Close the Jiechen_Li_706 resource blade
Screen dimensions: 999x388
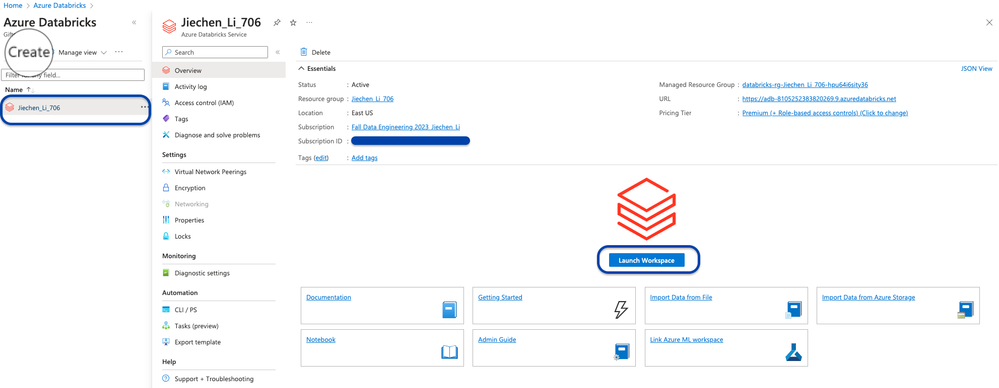pyautogui.click(x=989, y=22)
